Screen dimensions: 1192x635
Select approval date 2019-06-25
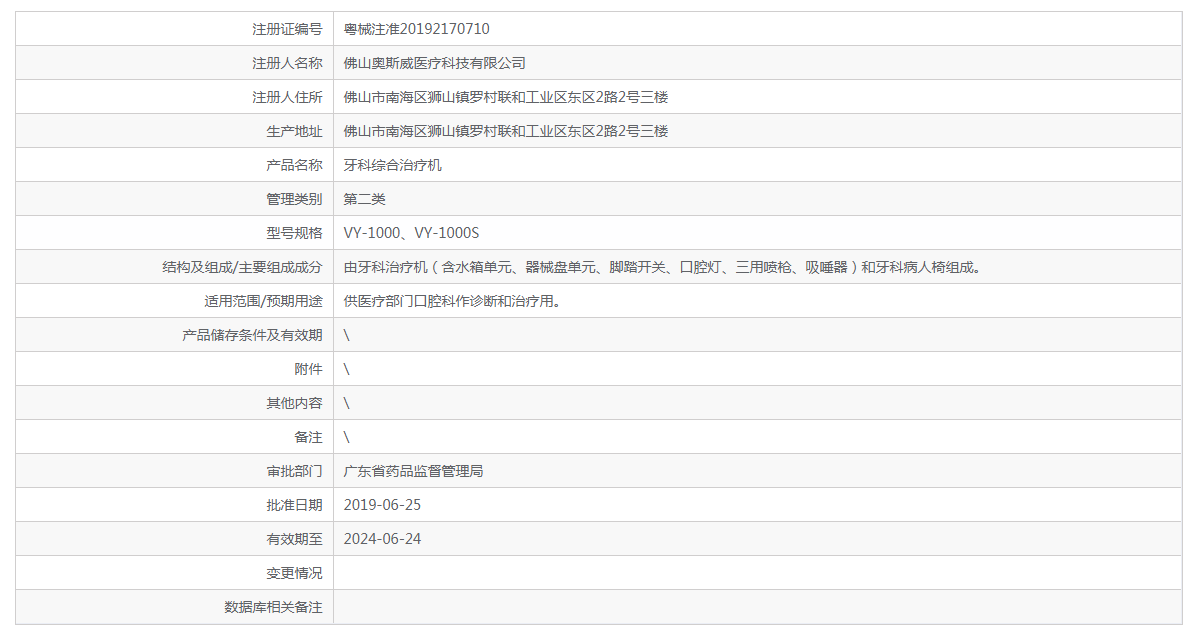(x=382, y=505)
